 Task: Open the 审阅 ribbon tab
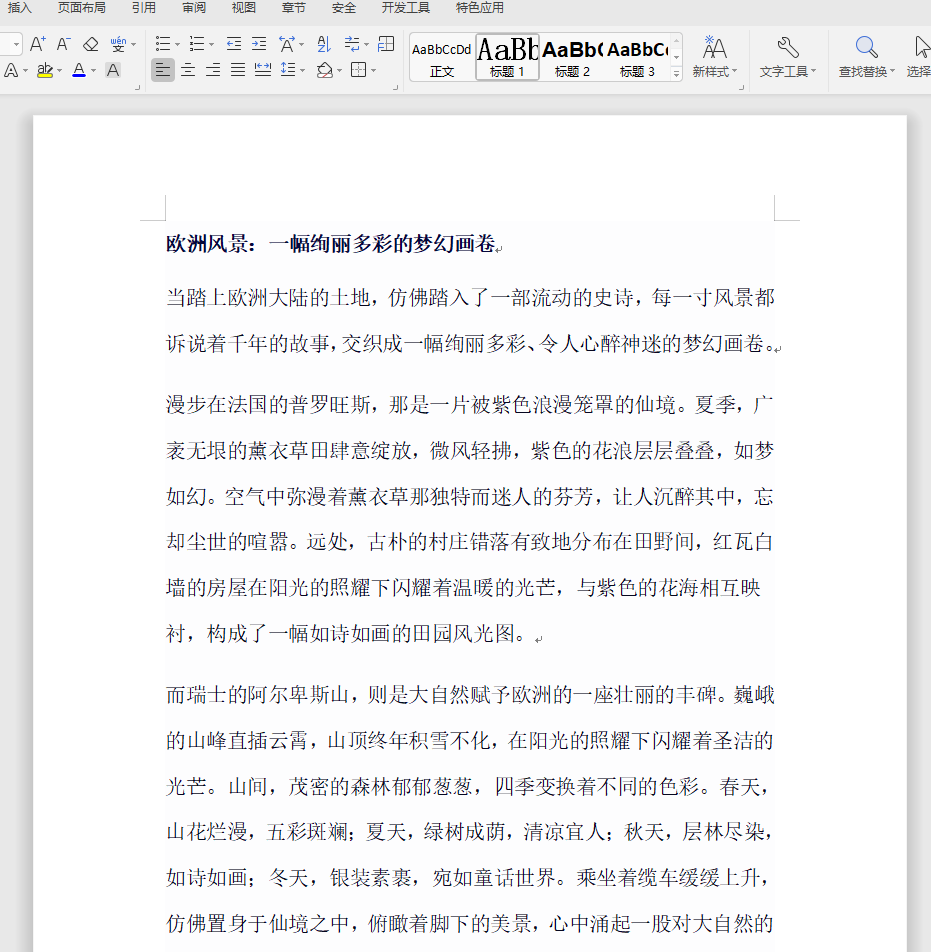click(x=195, y=8)
